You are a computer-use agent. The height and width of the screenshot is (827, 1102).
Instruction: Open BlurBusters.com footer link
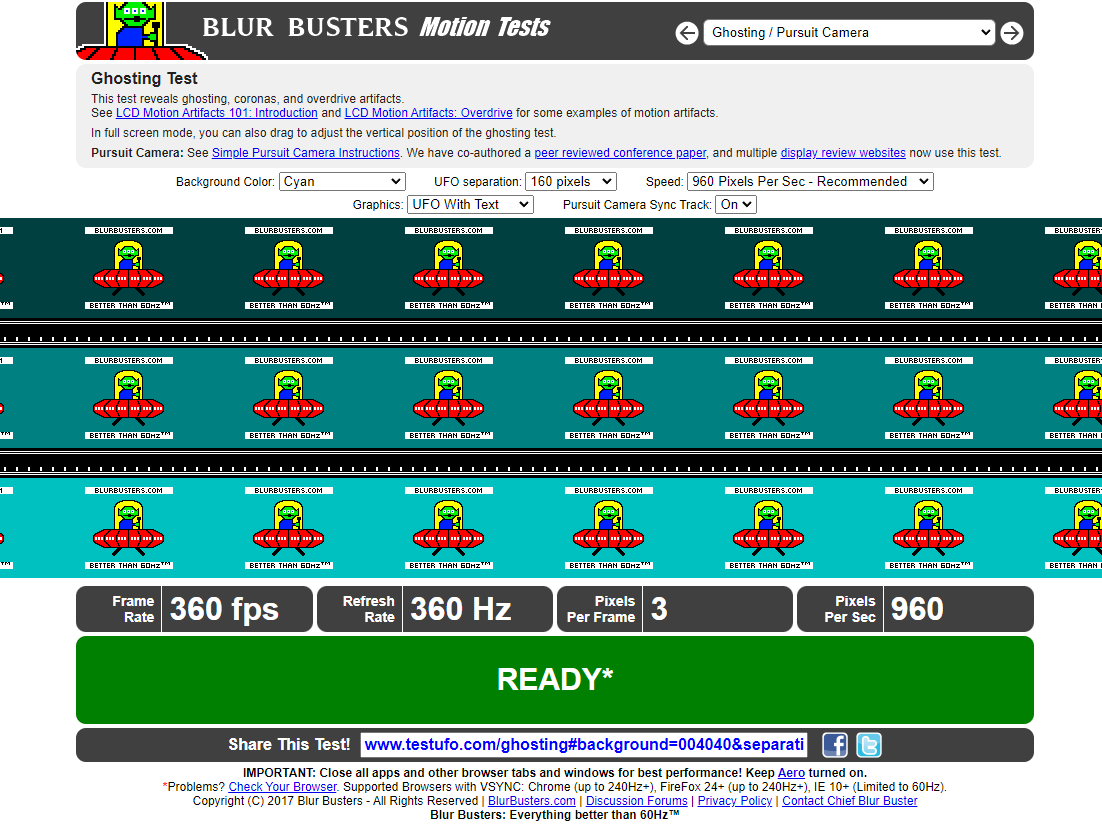click(x=531, y=801)
